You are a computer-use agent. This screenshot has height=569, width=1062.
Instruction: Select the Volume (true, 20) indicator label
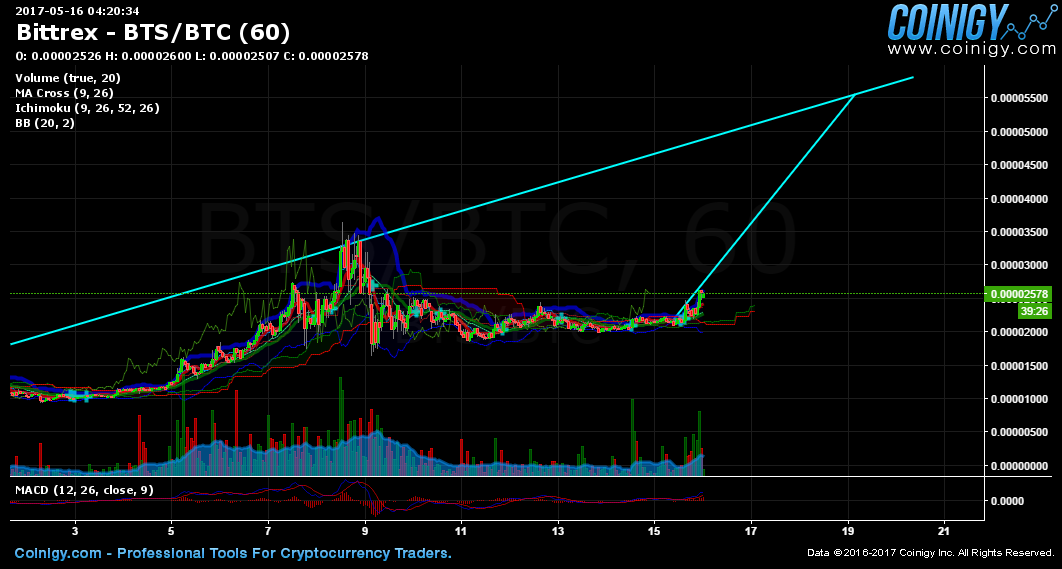pos(68,78)
